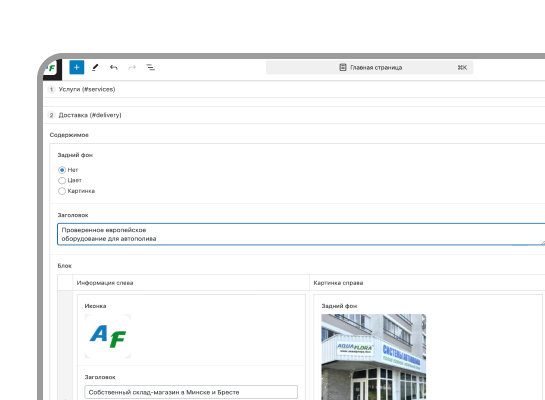Click the AF icon image thumbnail
The image size is (545, 400).
pyautogui.click(x=108, y=336)
